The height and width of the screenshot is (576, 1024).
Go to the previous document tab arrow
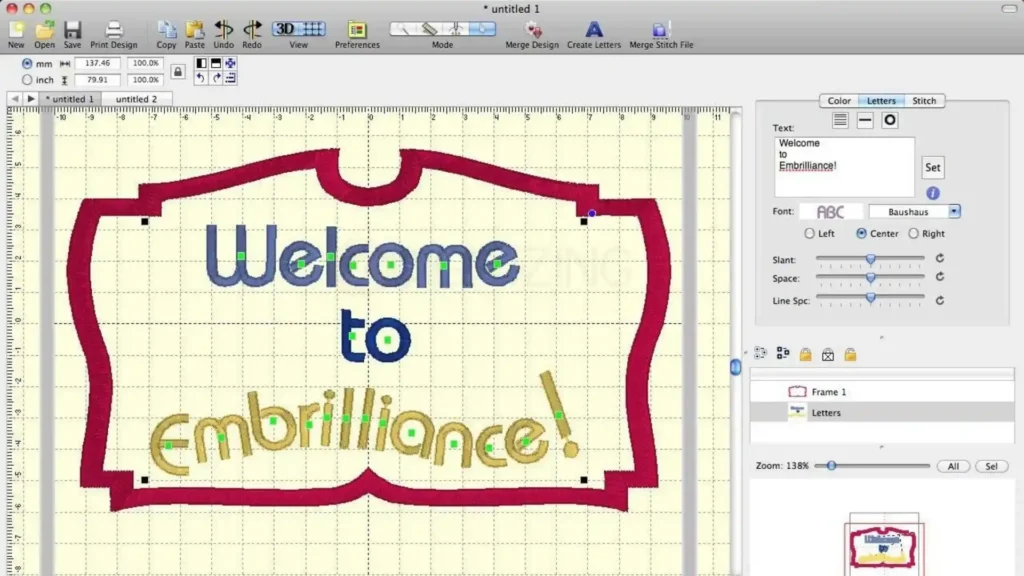coord(15,99)
